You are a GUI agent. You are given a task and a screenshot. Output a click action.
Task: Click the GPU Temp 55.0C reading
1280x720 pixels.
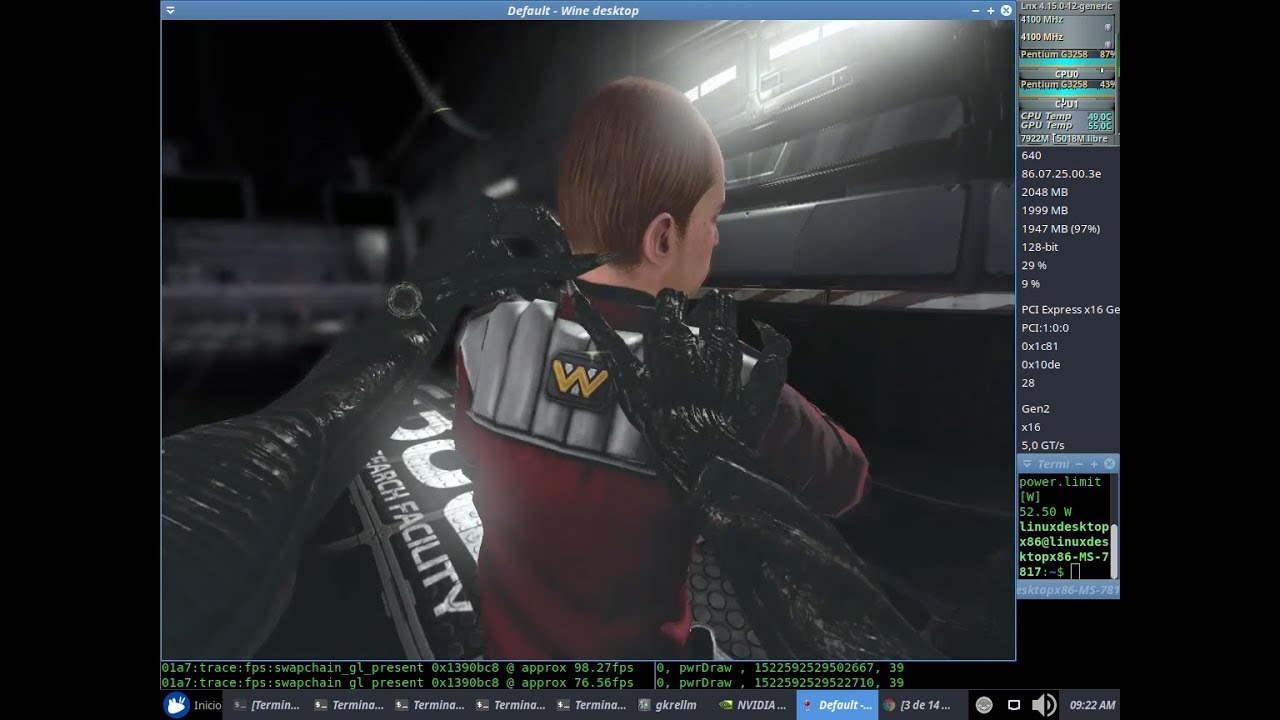(x=1066, y=126)
